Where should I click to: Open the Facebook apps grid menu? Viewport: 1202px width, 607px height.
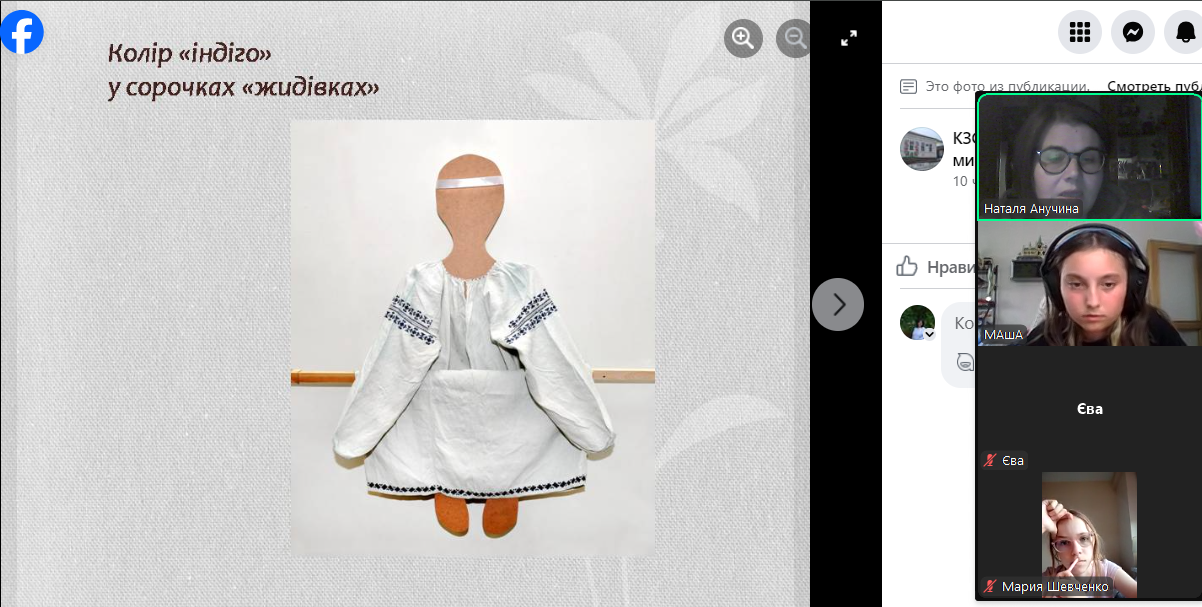[x=1080, y=32]
